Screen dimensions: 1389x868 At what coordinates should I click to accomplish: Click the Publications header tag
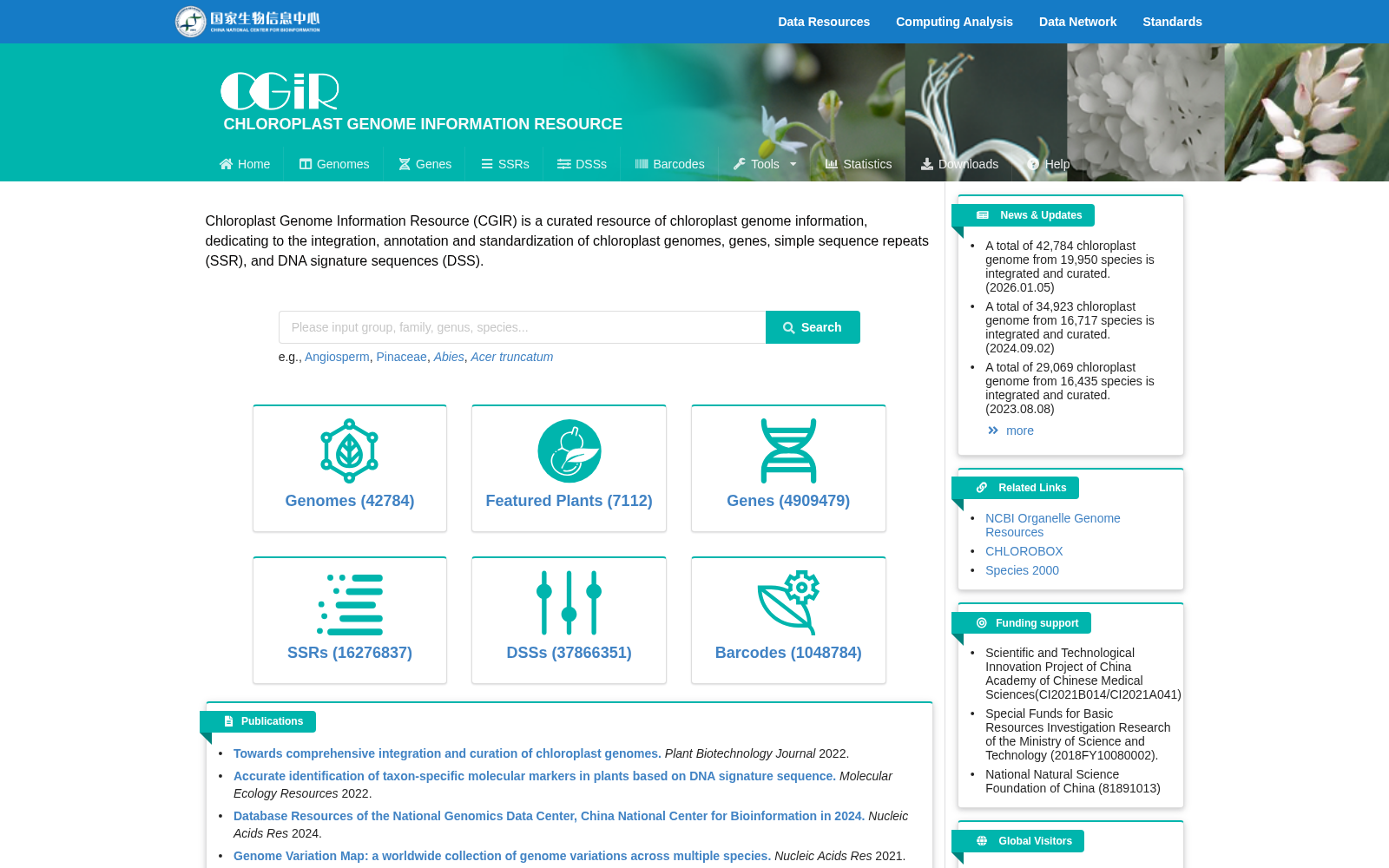point(258,721)
